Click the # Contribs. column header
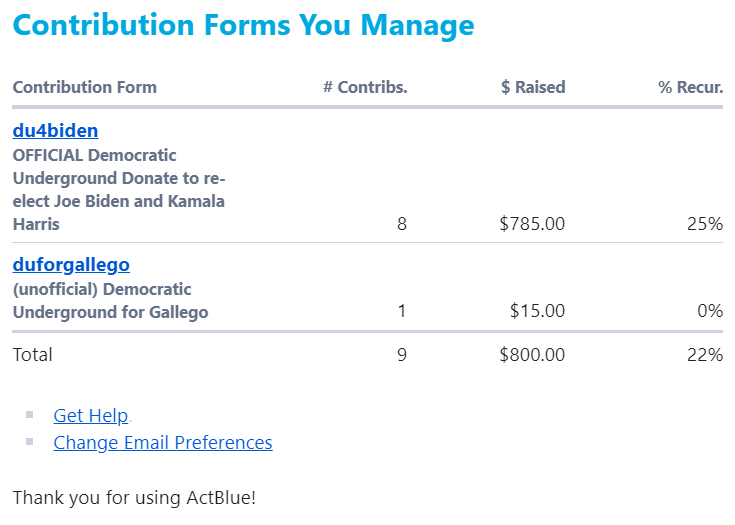735x525 pixels. pyautogui.click(x=365, y=87)
